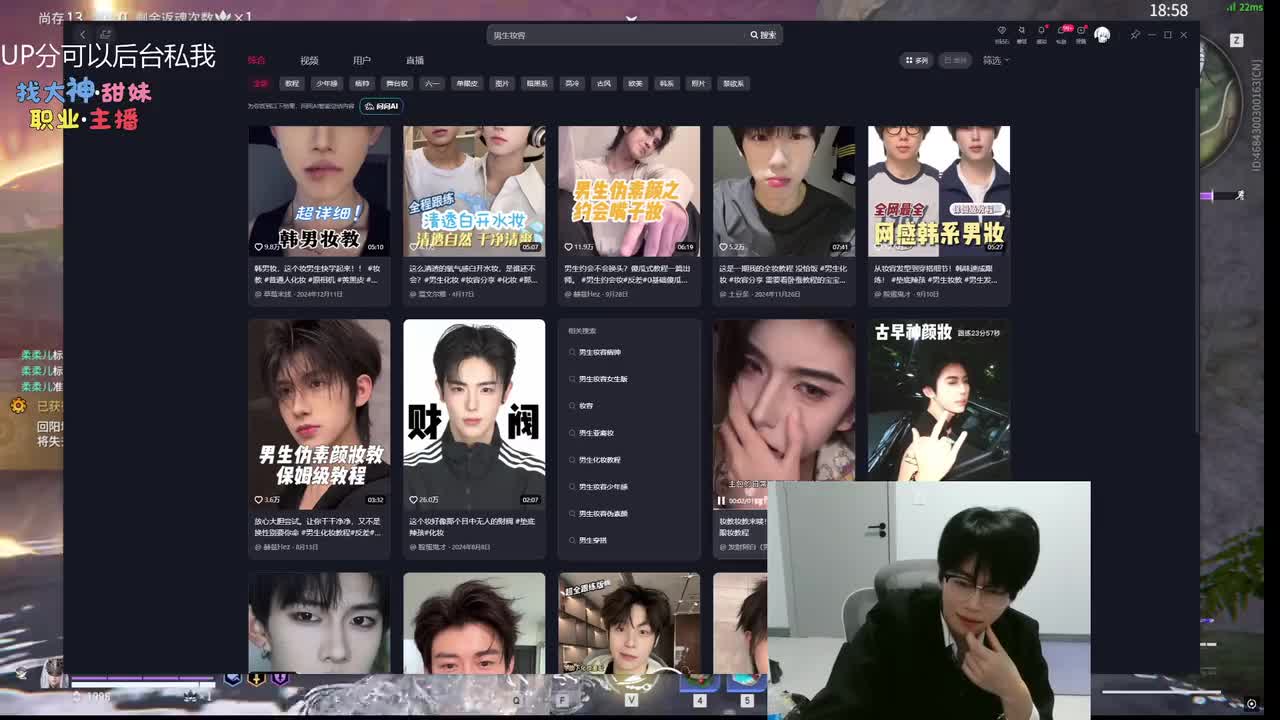
Task: Click the Z map key icon in game HUD
Action: (1237, 41)
